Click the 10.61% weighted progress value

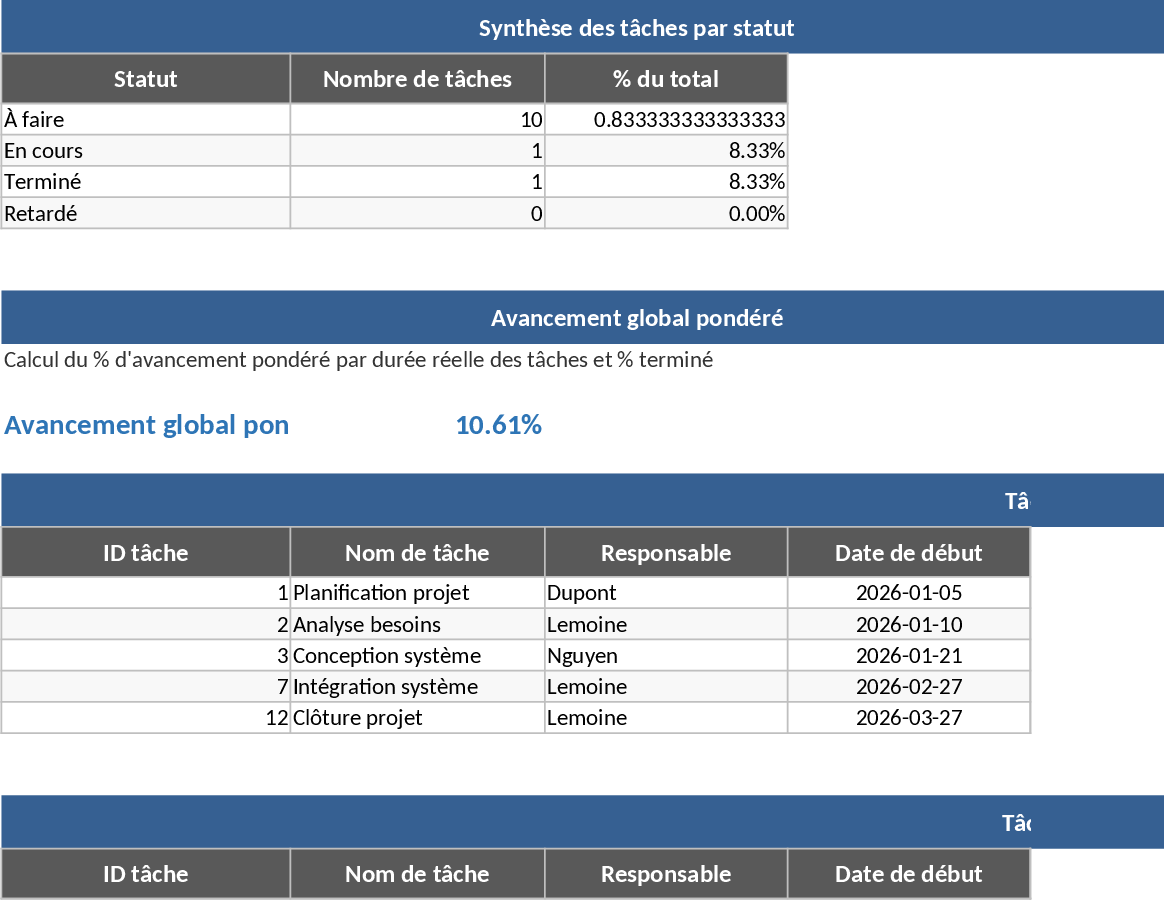[498, 425]
